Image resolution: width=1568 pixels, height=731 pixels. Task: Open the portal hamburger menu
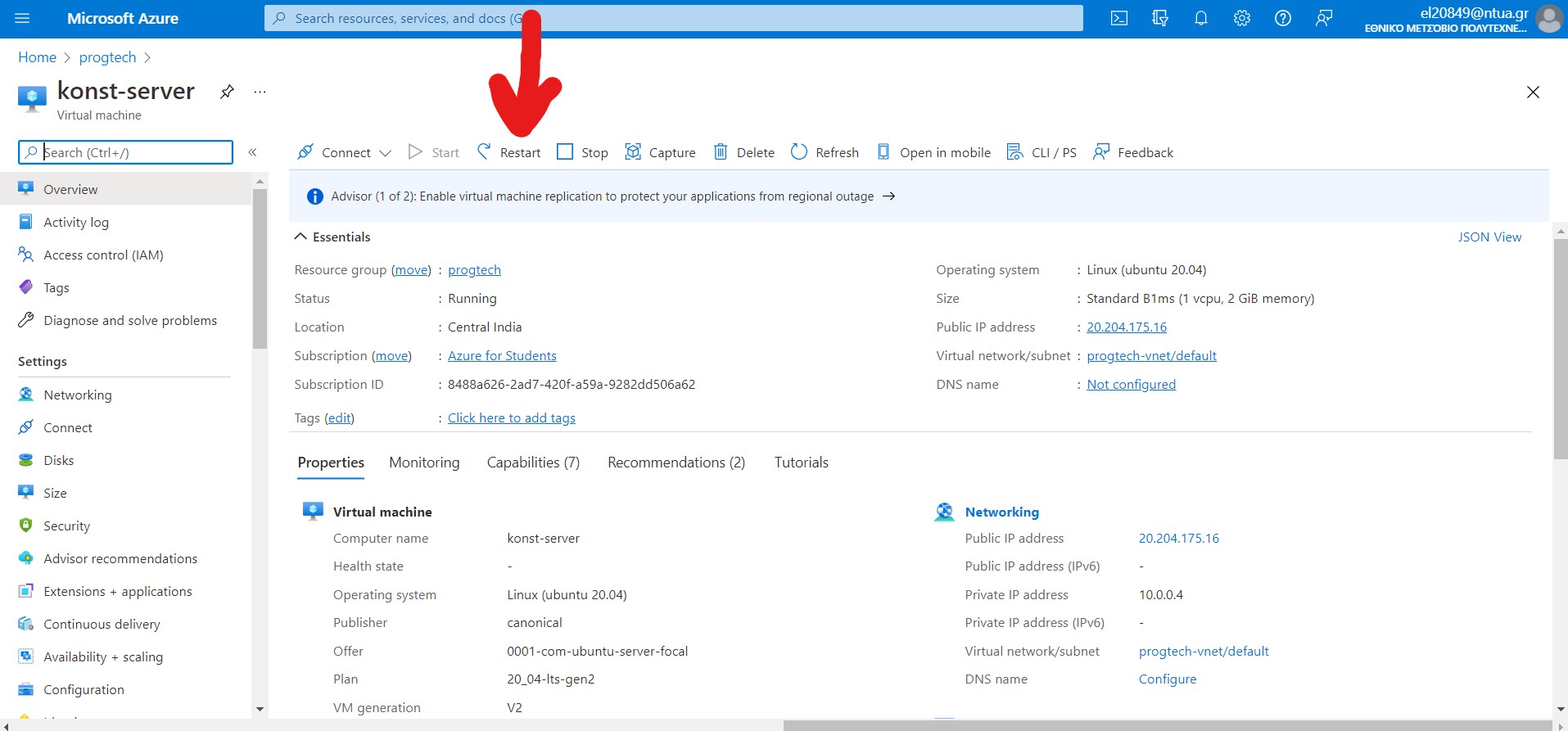point(22,18)
